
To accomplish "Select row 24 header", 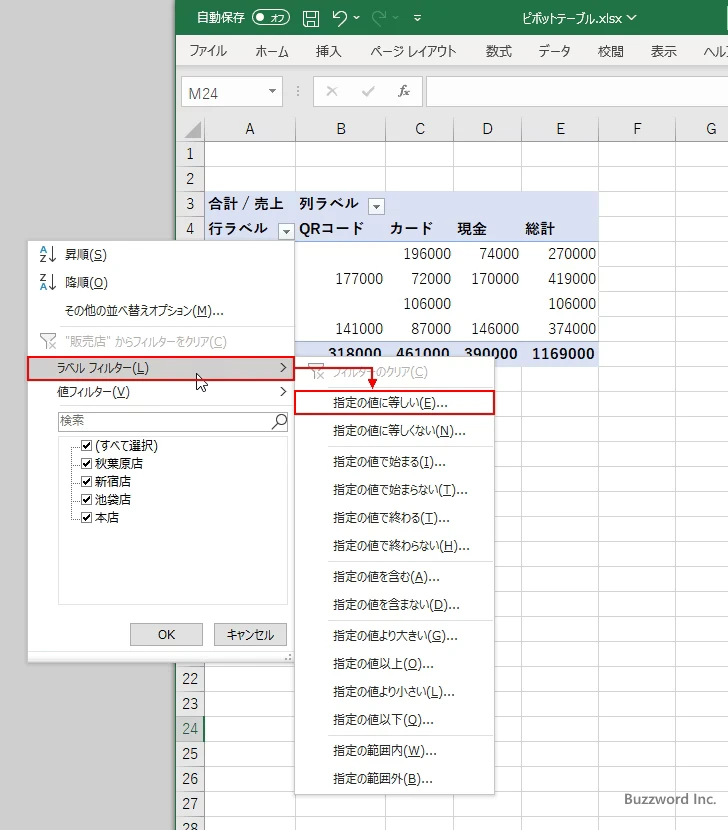I will [x=190, y=728].
